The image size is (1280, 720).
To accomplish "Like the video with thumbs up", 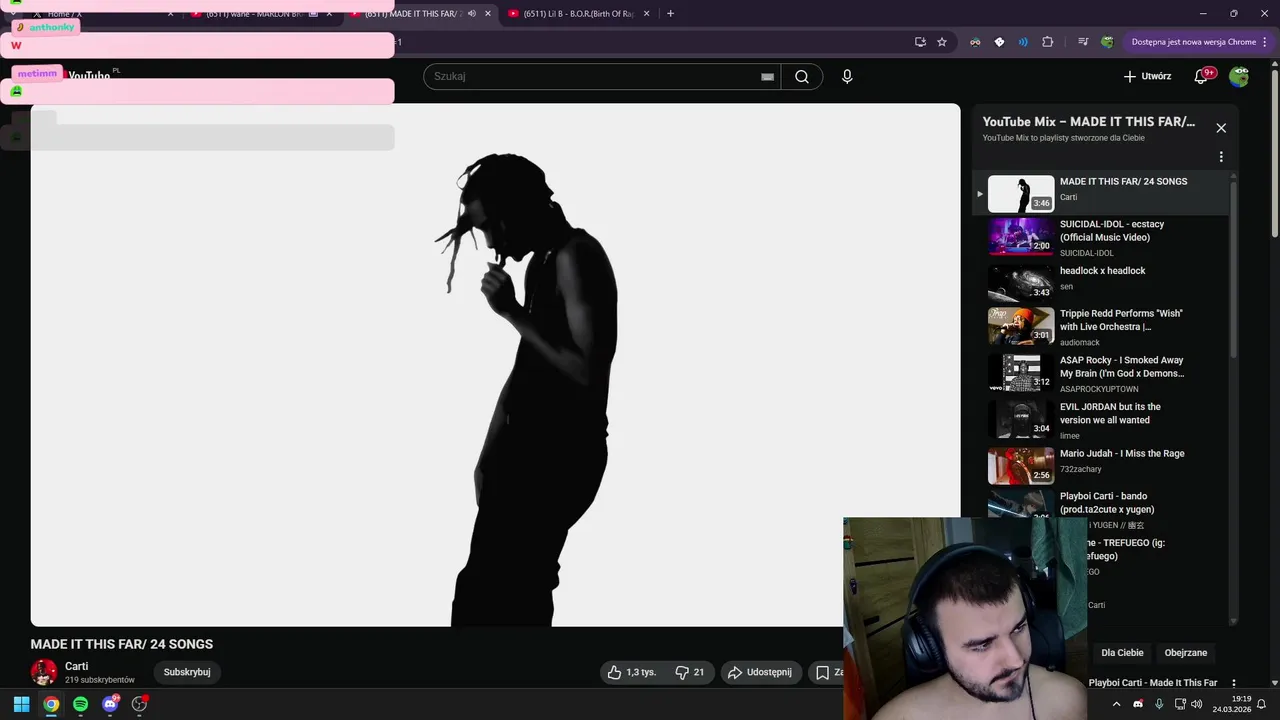I will pos(632,673).
